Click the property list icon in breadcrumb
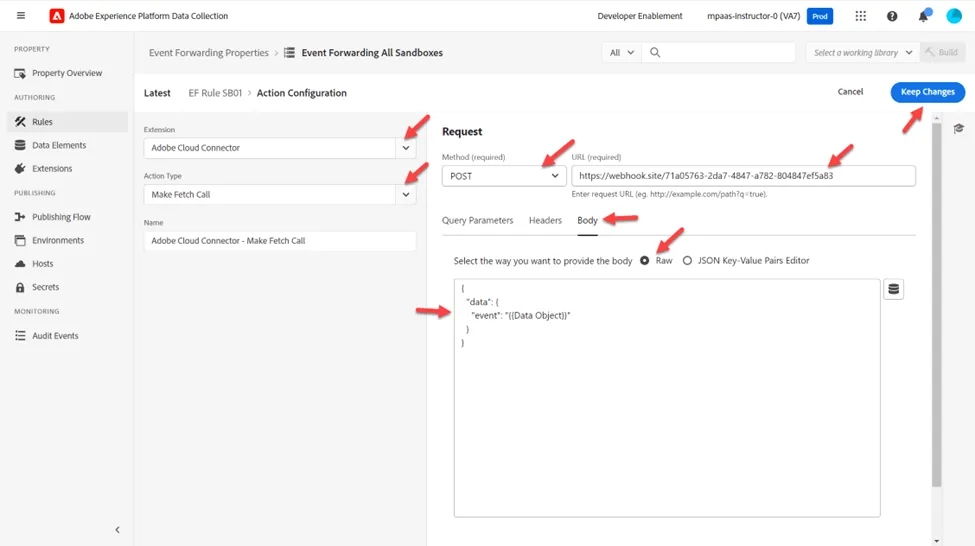 coord(289,53)
